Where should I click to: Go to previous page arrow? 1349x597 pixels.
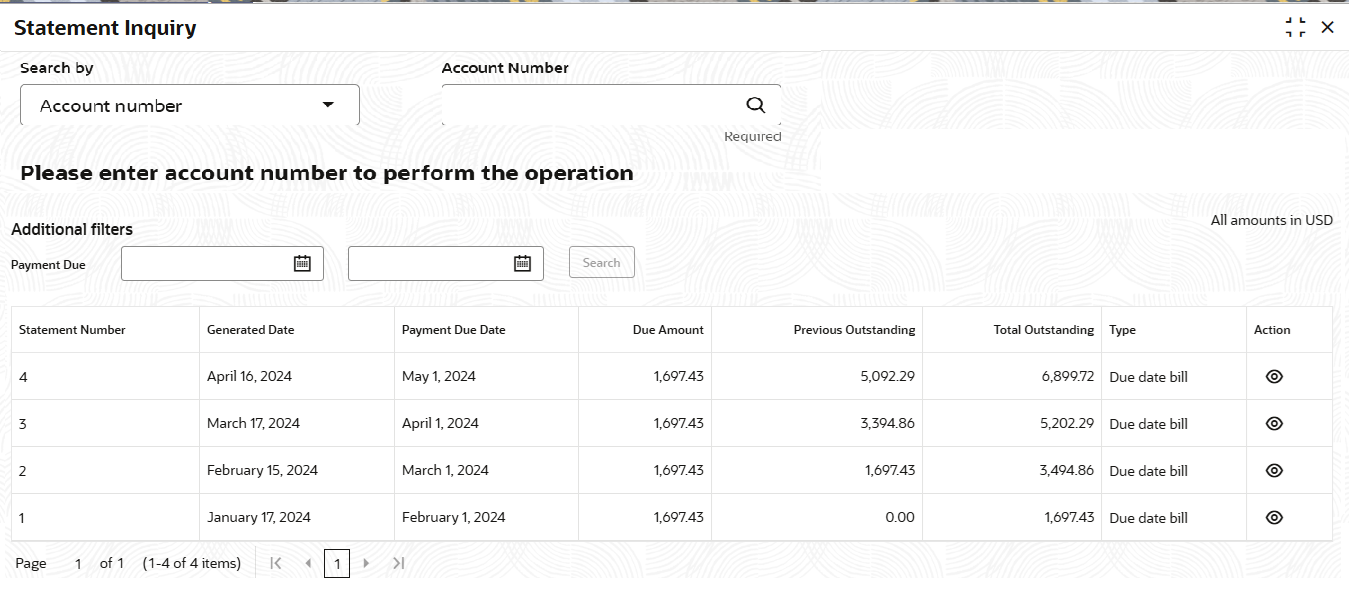pyautogui.click(x=308, y=563)
